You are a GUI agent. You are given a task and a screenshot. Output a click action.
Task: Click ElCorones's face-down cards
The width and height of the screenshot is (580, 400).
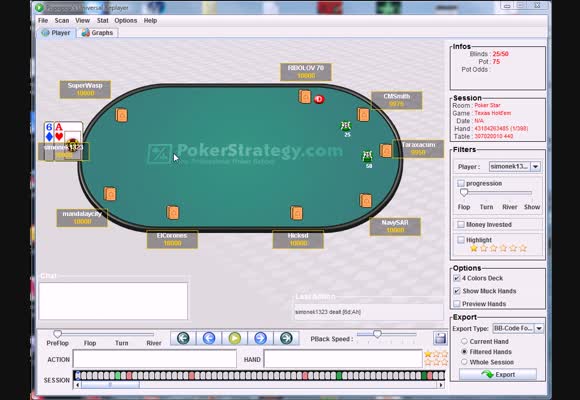point(173,212)
